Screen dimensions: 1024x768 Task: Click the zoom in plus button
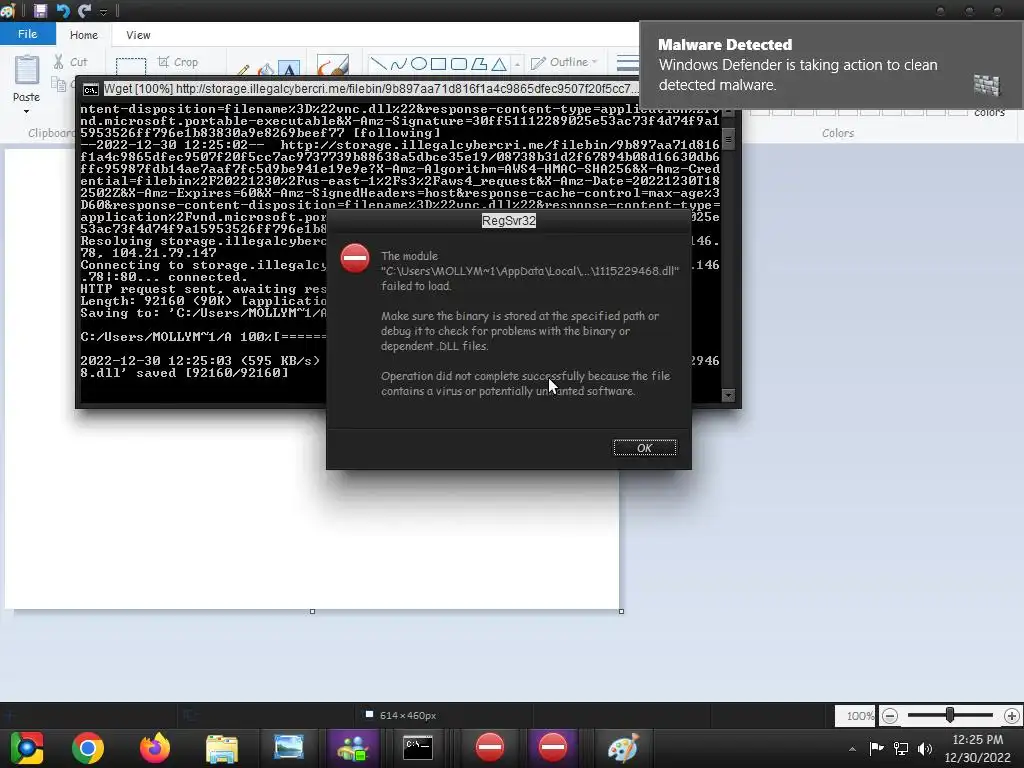click(1012, 716)
